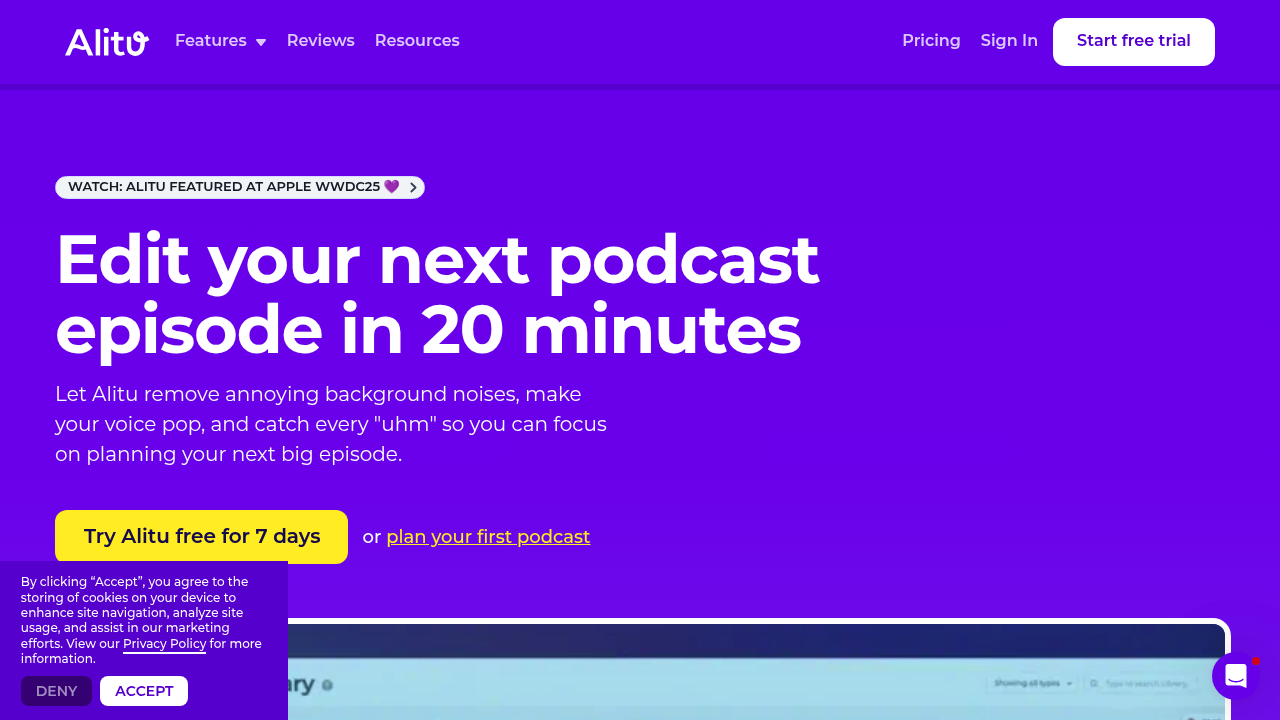Click the arrow chevron on WWDC25 banner
The height and width of the screenshot is (720, 1280).
[x=413, y=188]
